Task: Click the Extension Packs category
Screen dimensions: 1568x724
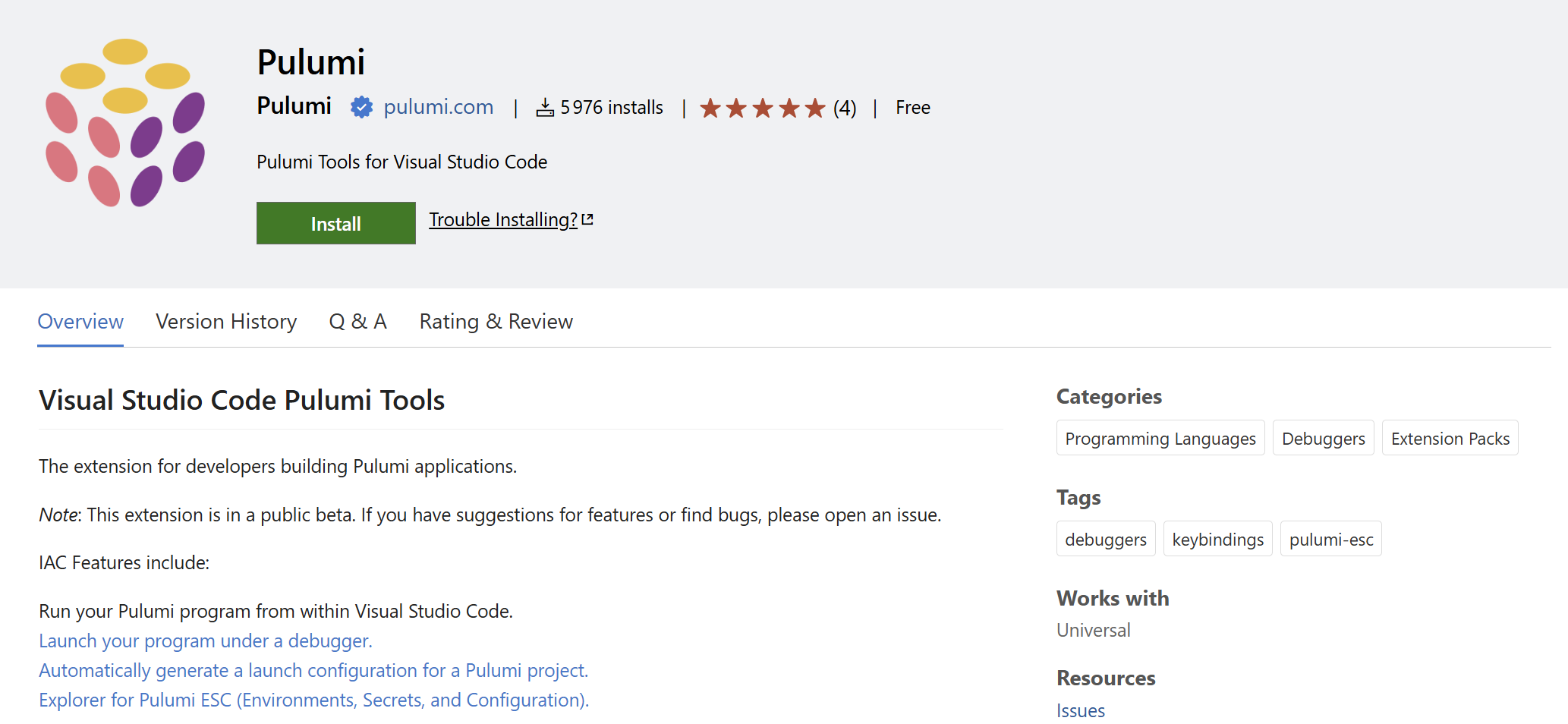Action: 1450,438
